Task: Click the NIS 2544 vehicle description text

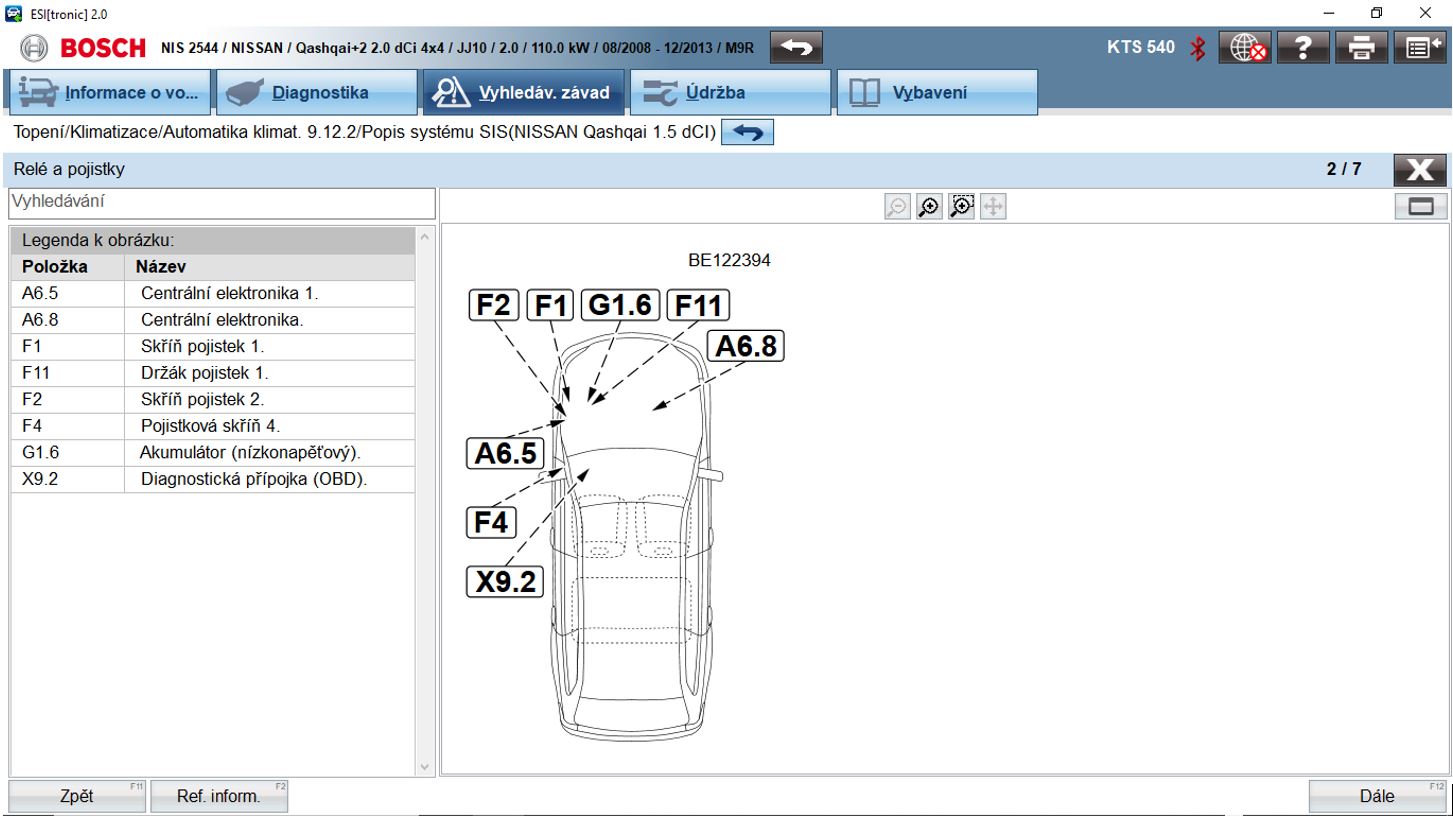Action: (x=457, y=48)
